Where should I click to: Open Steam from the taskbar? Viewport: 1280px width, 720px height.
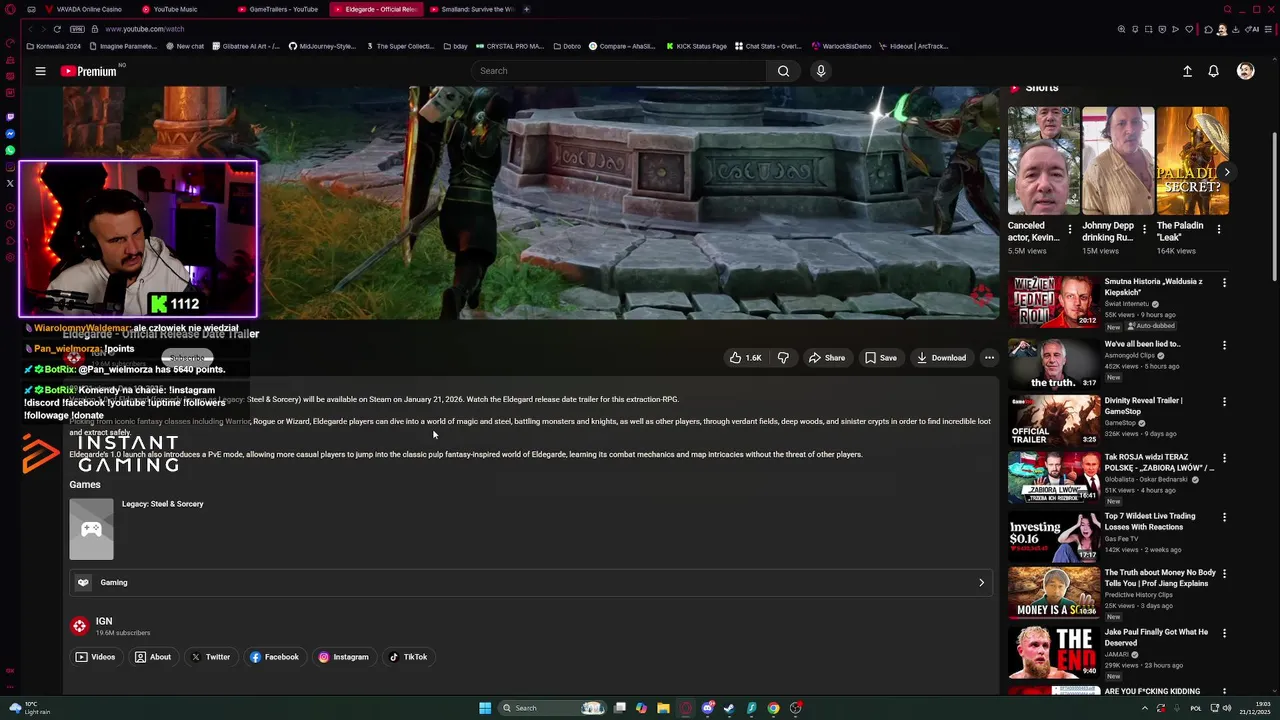click(x=729, y=708)
